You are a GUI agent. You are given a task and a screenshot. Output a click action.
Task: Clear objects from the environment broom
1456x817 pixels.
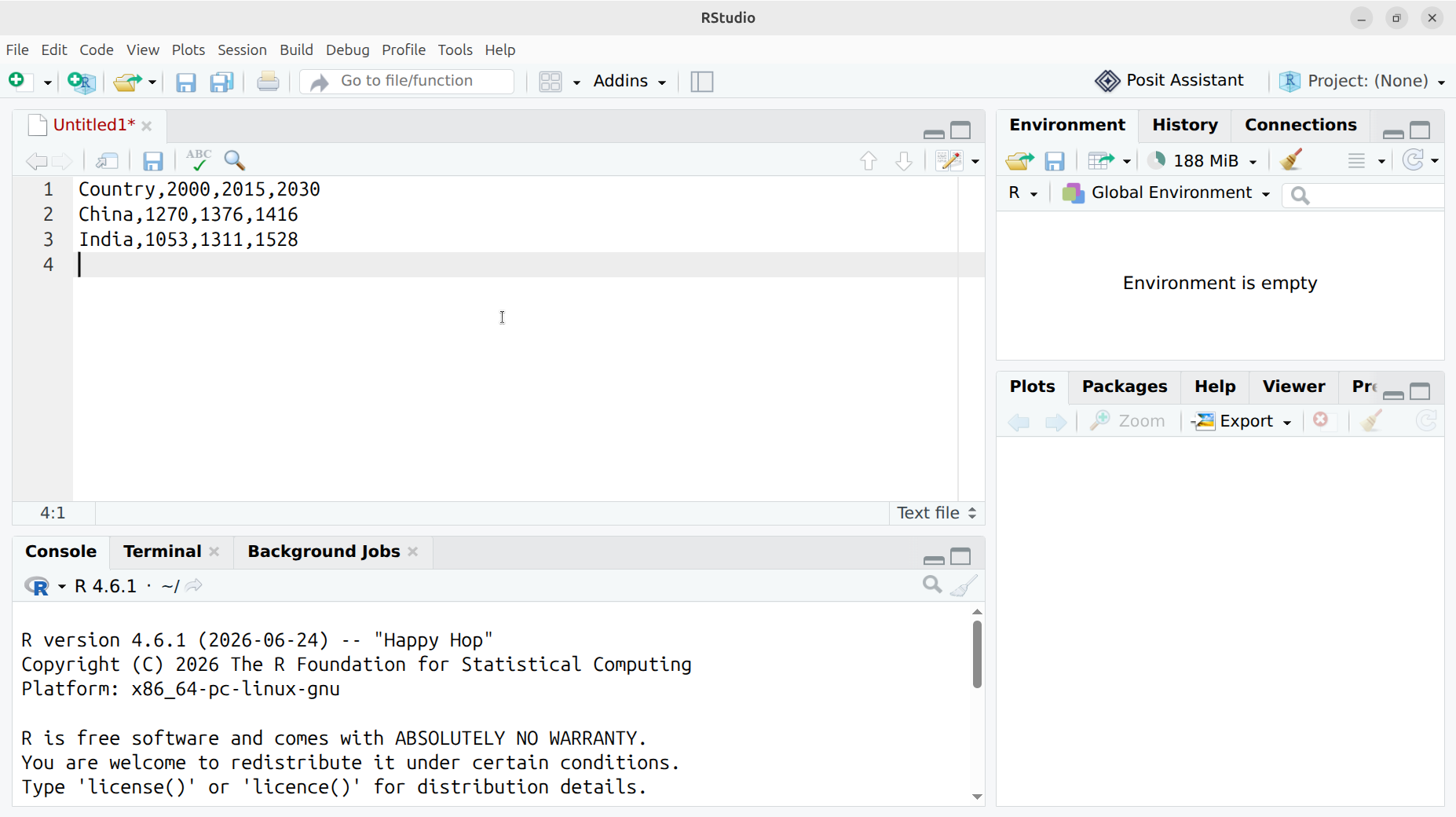pos(1292,160)
